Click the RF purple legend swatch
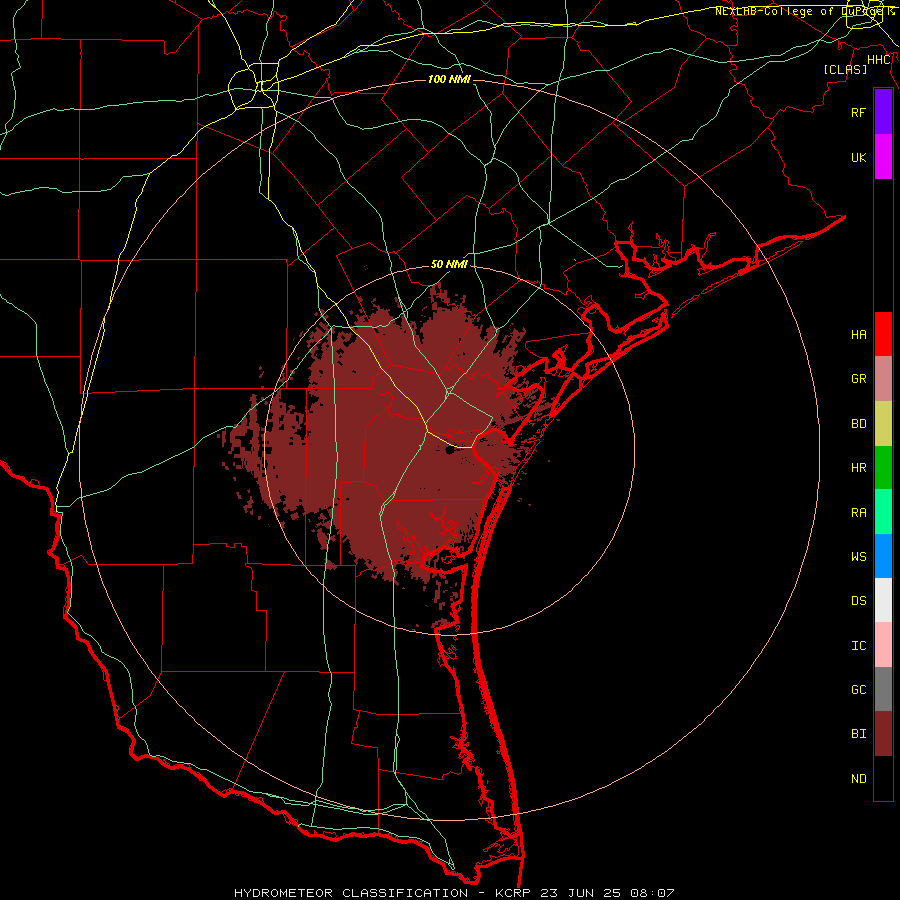This screenshot has width=900, height=900. pos(883,112)
